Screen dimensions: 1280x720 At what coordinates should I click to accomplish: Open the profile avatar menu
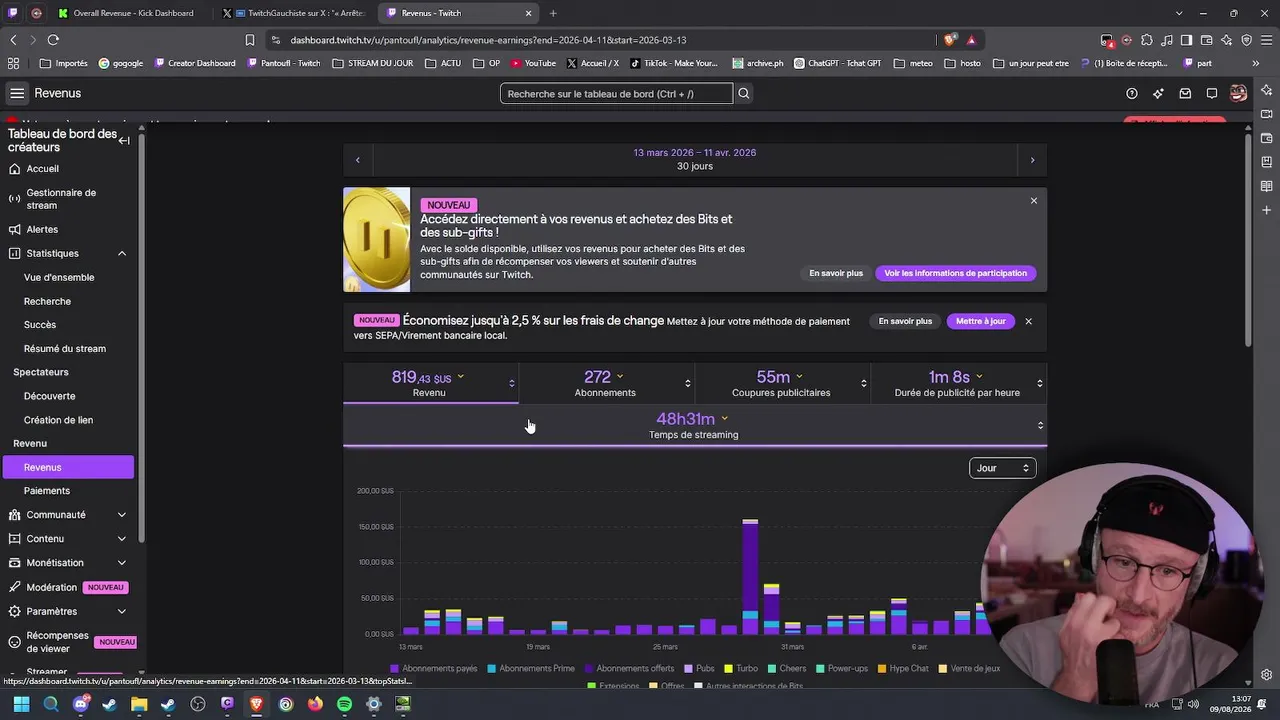tap(1239, 93)
